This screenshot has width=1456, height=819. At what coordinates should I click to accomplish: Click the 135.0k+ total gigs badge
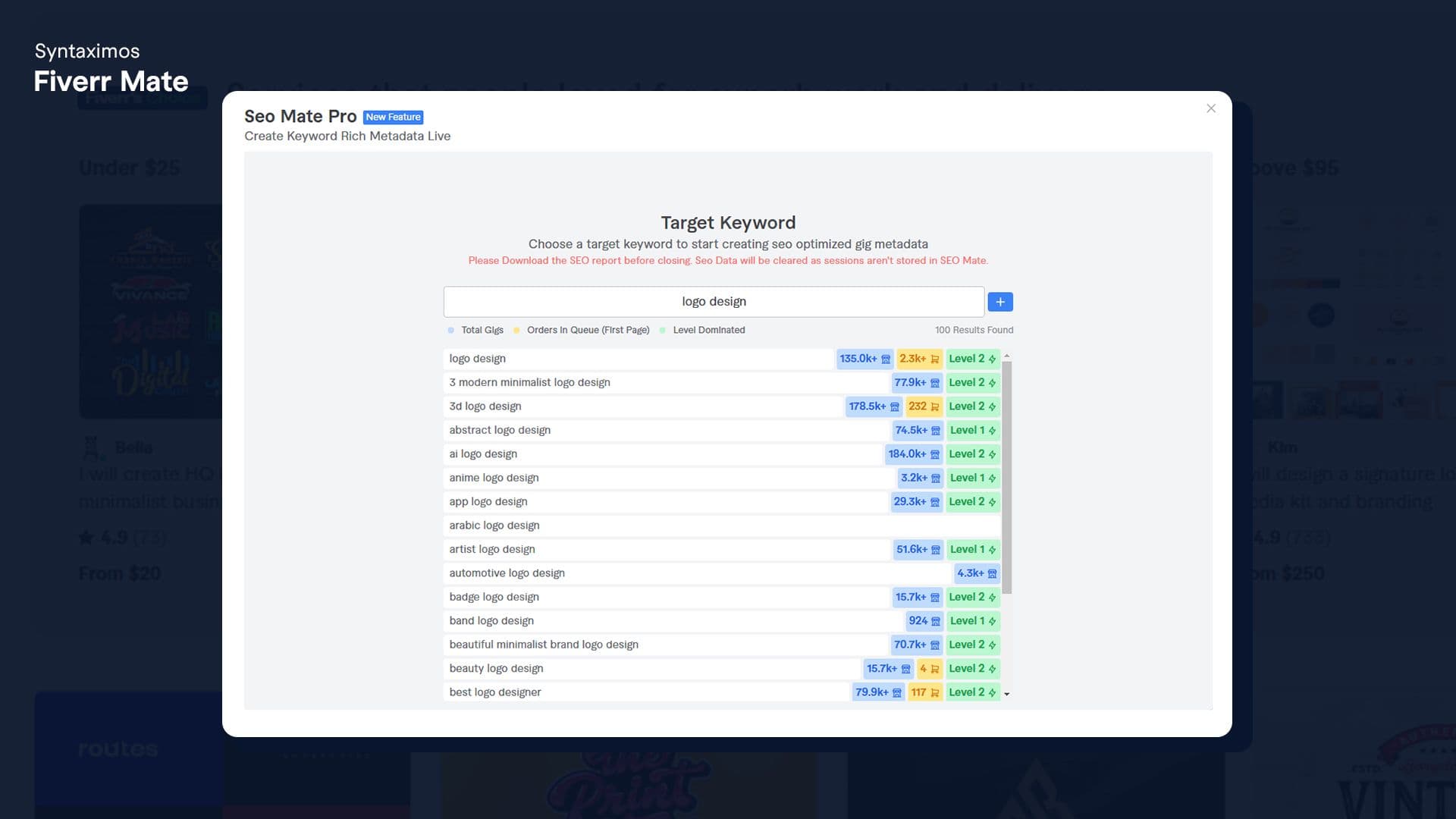[x=864, y=359]
